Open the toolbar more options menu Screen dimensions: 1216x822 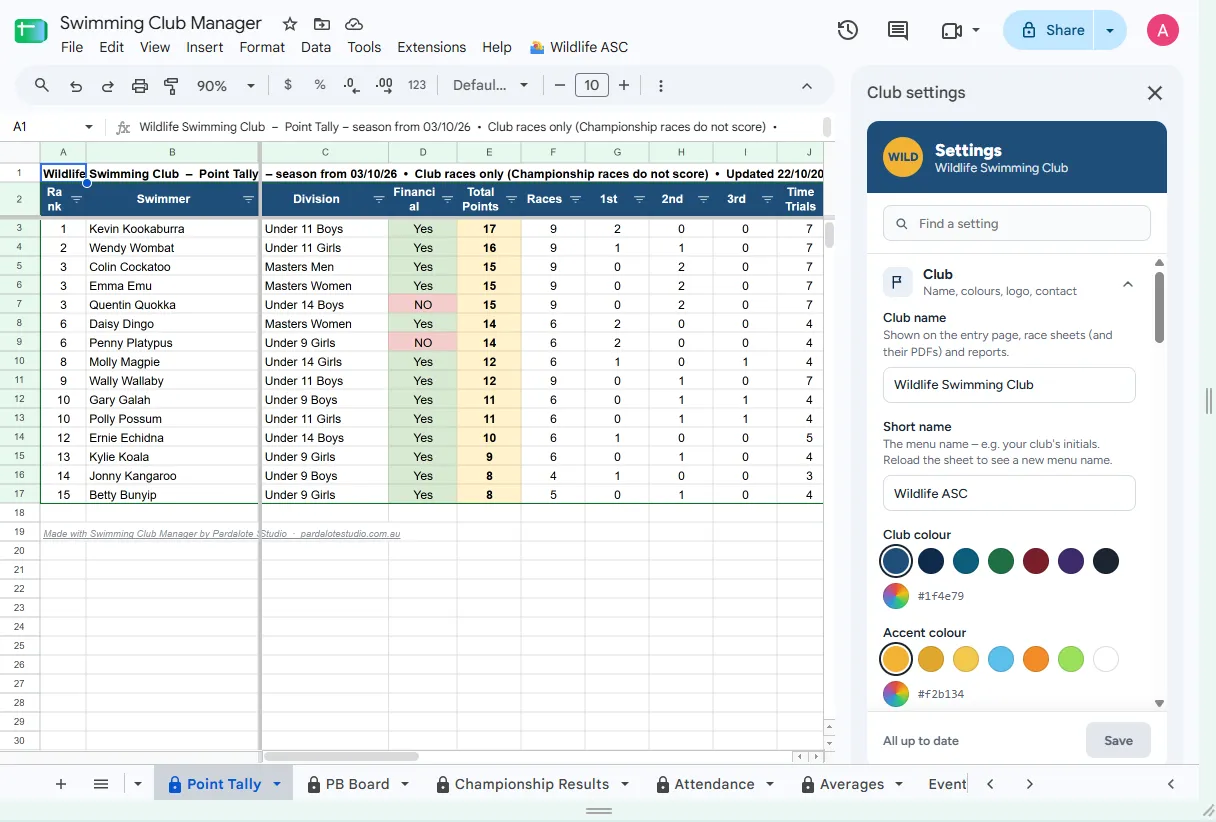[x=661, y=86]
